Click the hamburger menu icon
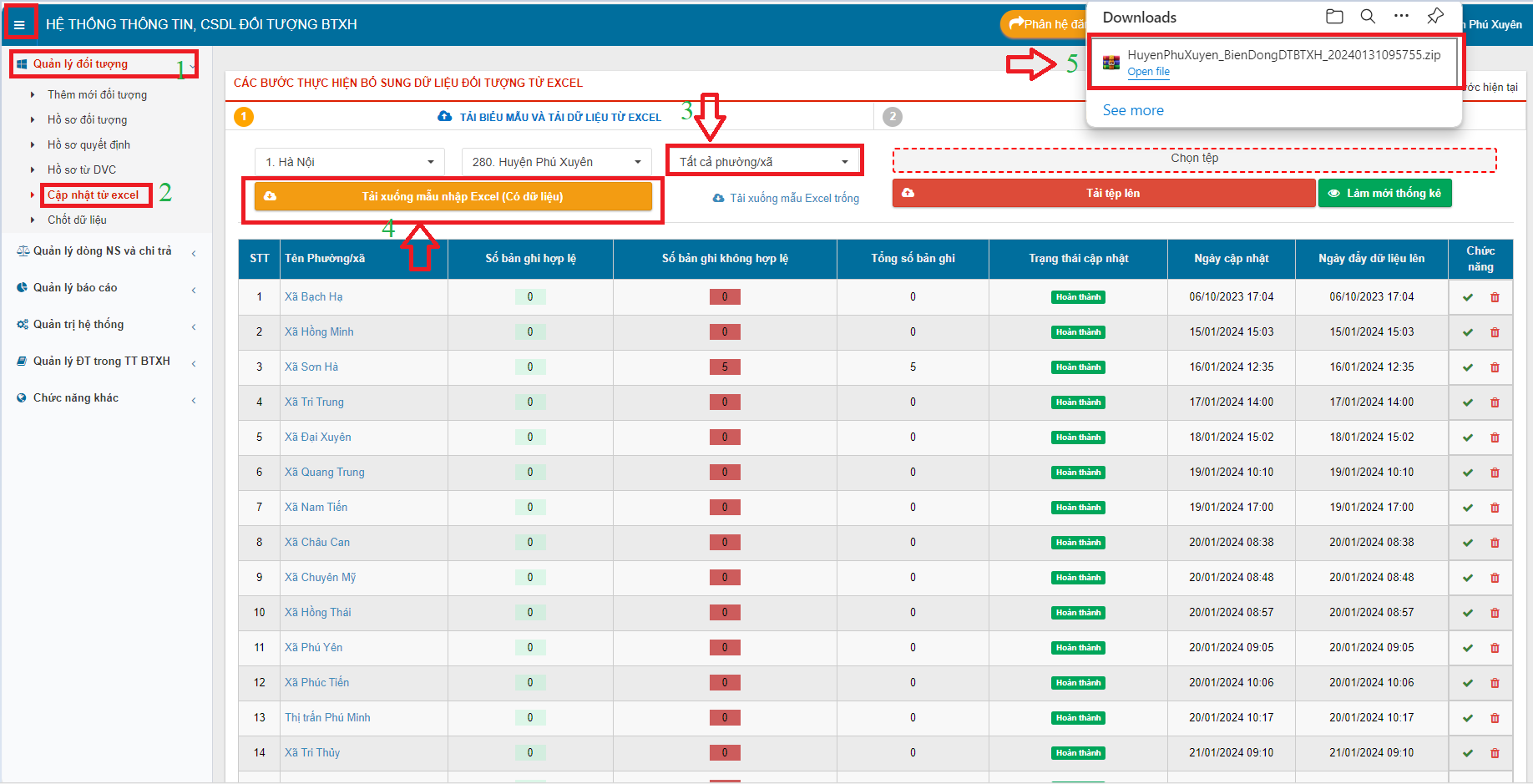 point(19,25)
